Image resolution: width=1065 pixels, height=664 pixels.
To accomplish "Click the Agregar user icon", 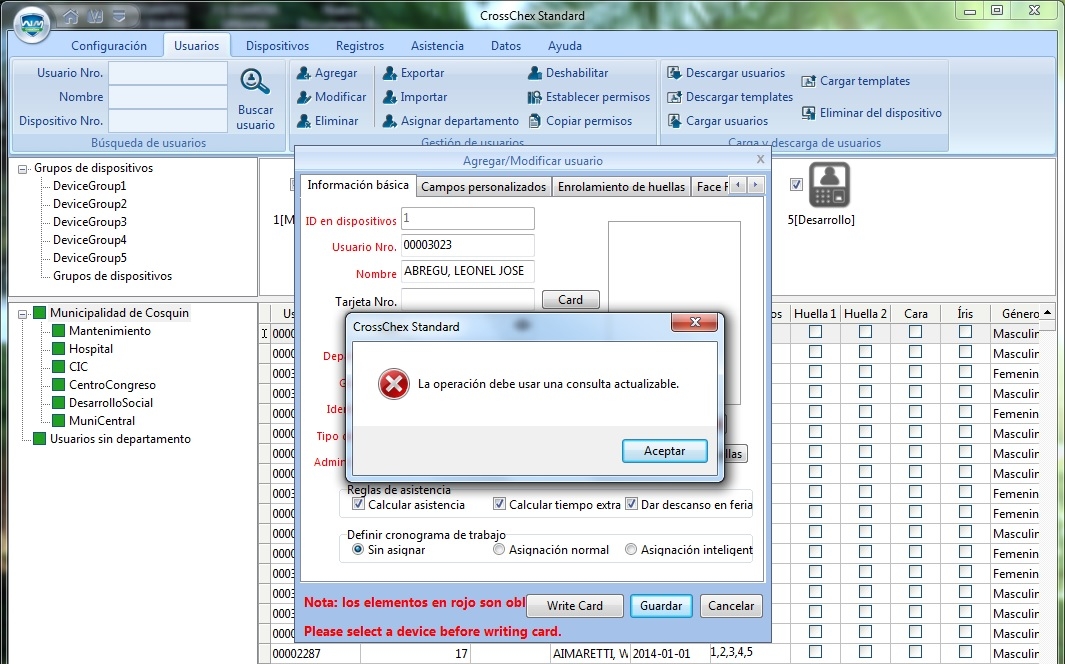I will point(304,73).
